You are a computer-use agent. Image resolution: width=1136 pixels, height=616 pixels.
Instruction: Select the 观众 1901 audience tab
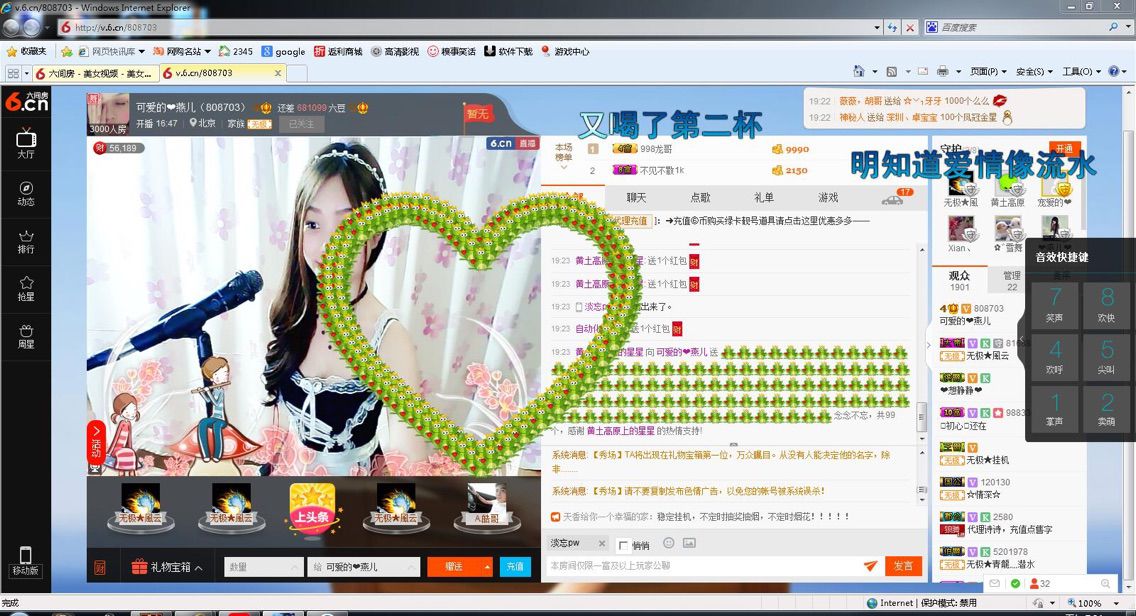tap(959, 280)
